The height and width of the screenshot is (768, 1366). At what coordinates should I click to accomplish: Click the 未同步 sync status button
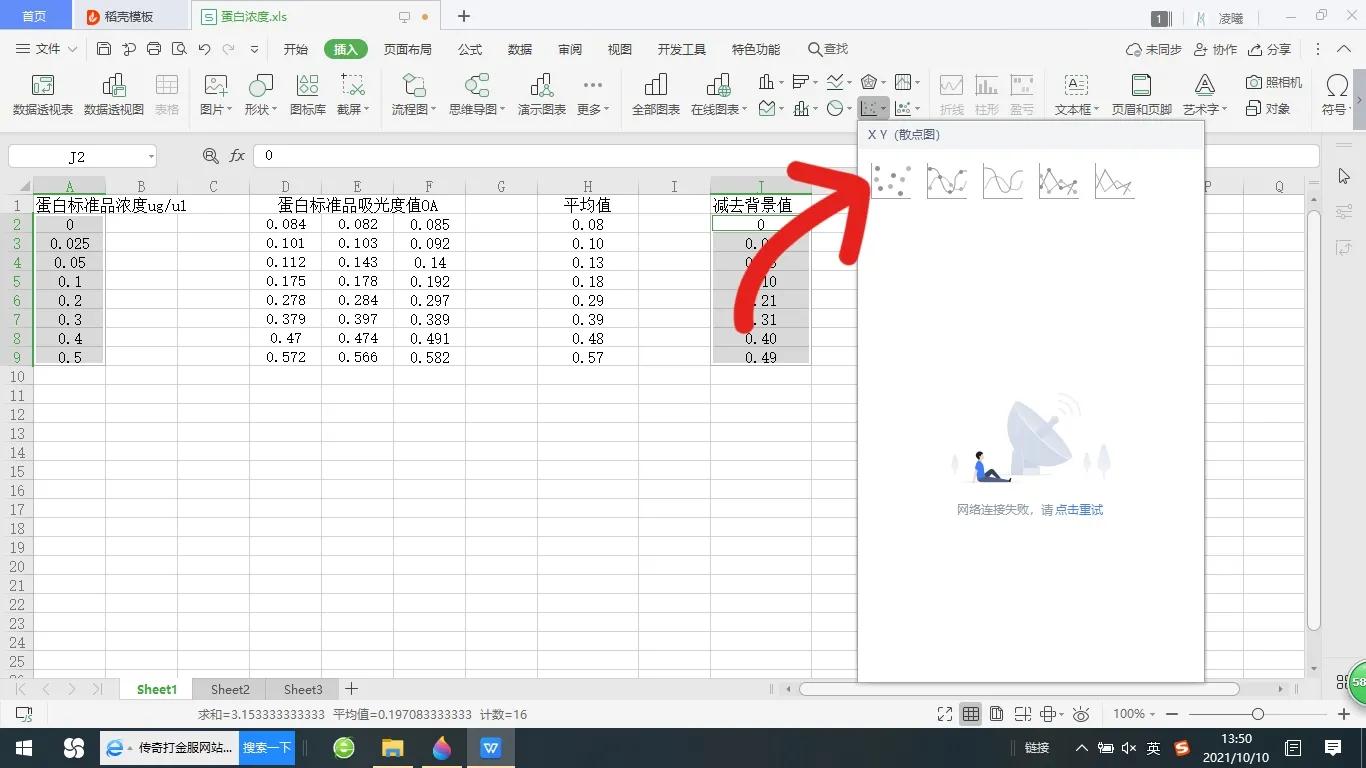[1154, 49]
